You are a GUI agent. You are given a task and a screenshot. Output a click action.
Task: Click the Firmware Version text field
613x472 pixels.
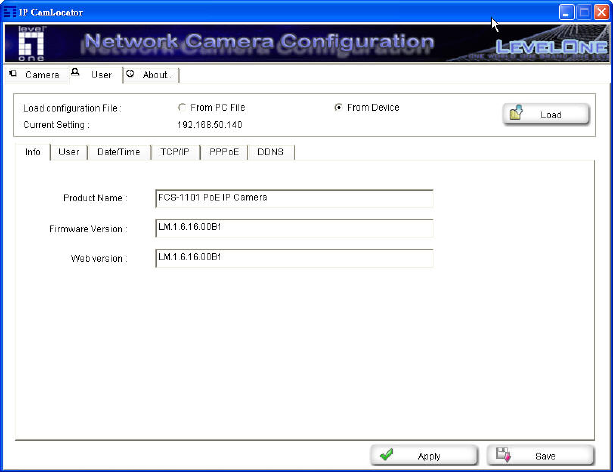click(x=293, y=228)
